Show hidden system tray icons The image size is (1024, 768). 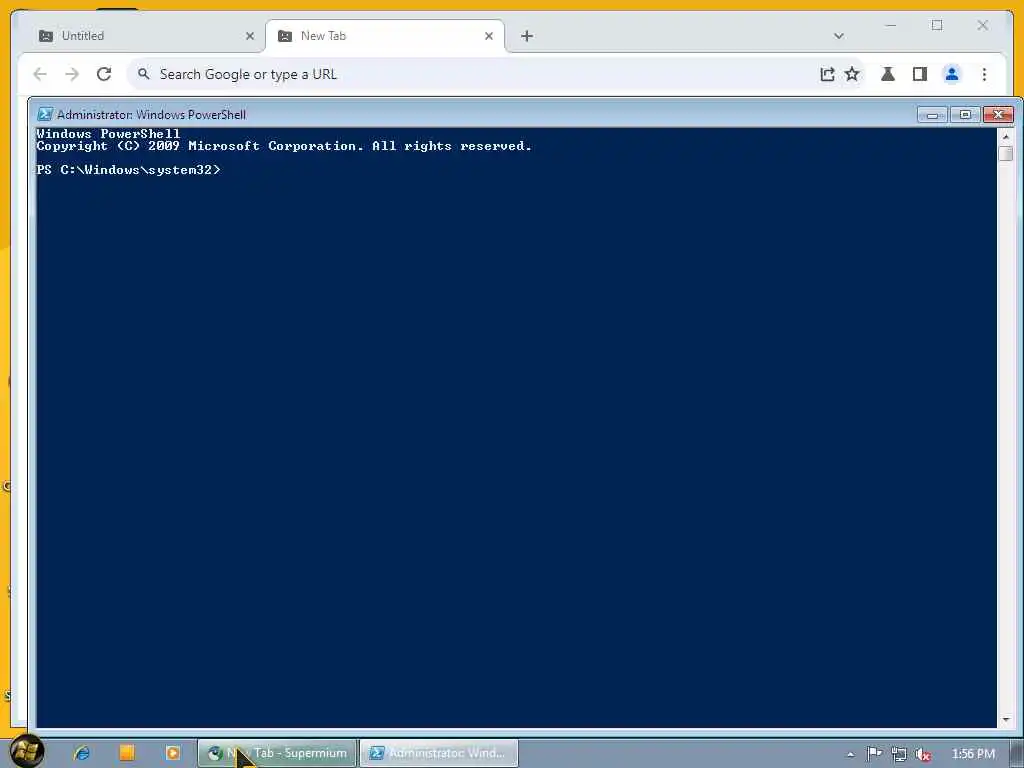click(x=850, y=754)
